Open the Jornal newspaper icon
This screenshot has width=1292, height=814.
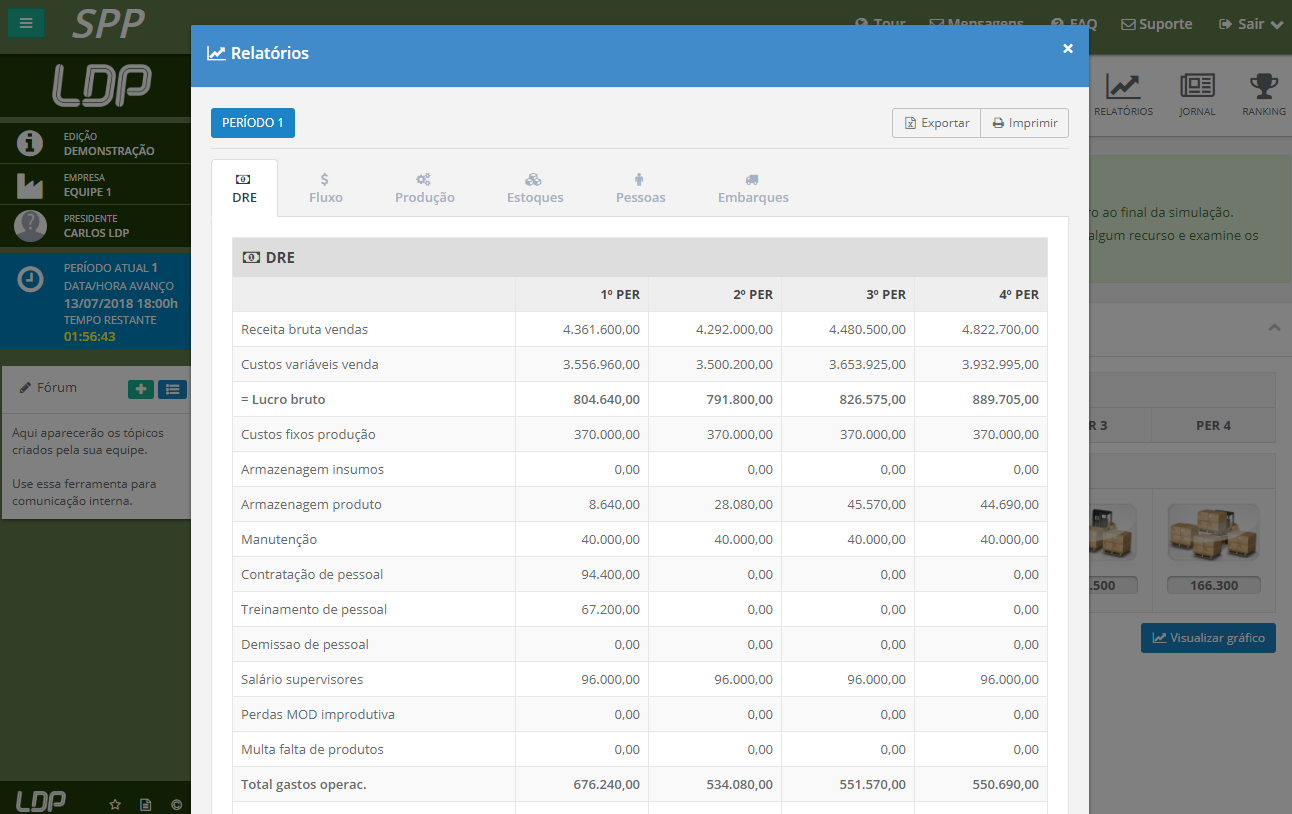1197,95
